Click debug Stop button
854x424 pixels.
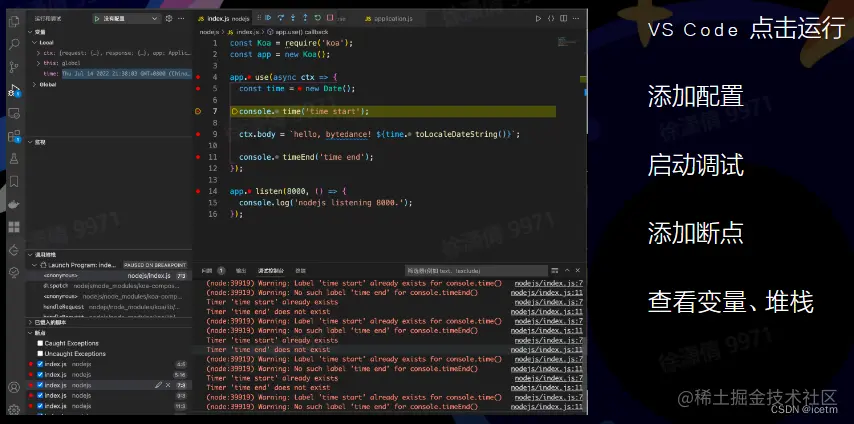coord(330,18)
